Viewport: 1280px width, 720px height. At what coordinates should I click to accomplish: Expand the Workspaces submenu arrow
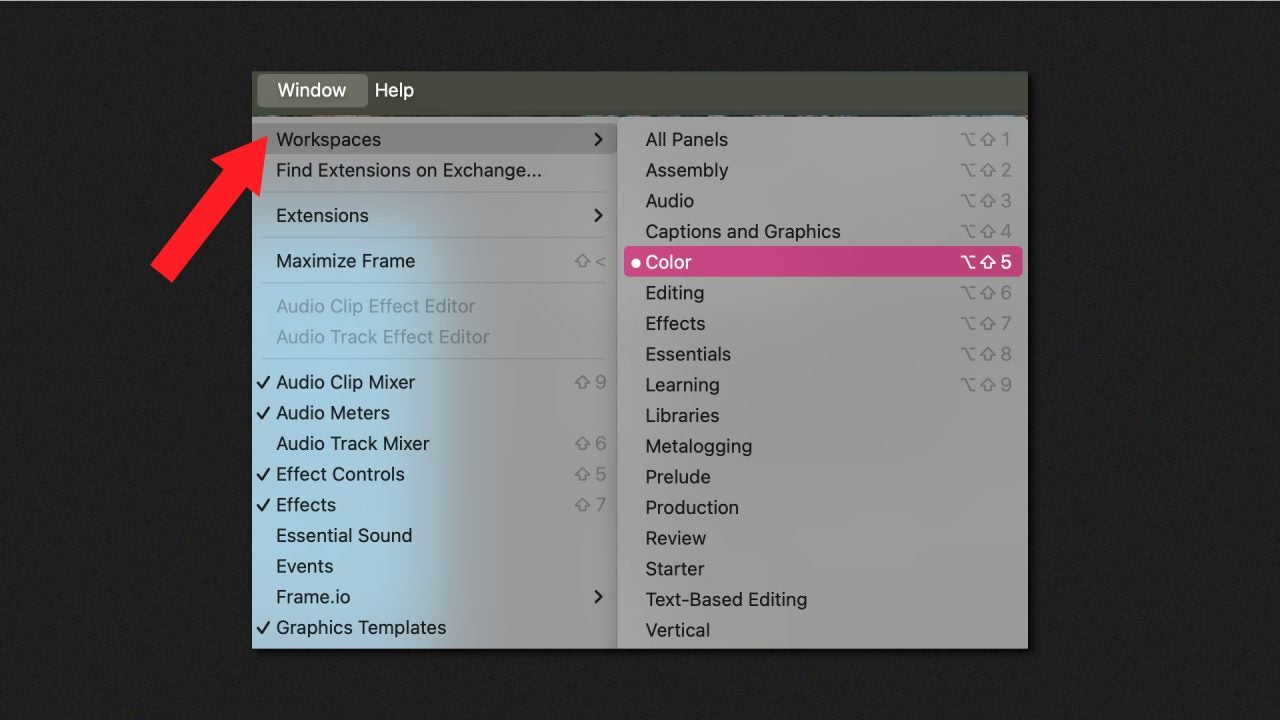(598, 140)
